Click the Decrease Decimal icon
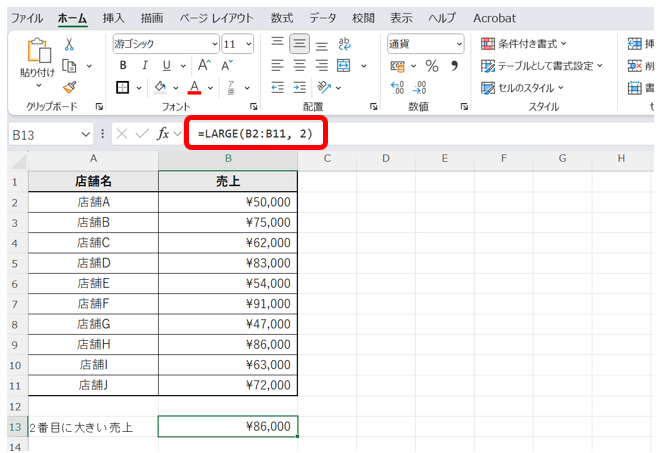 pos(420,88)
